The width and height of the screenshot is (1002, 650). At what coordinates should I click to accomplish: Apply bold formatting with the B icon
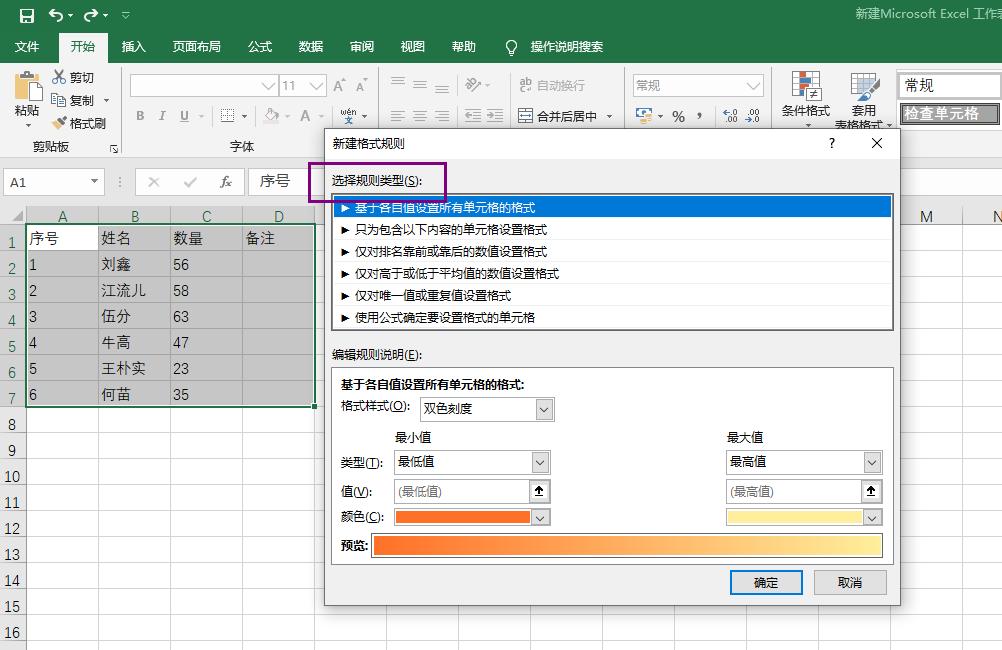pos(140,116)
